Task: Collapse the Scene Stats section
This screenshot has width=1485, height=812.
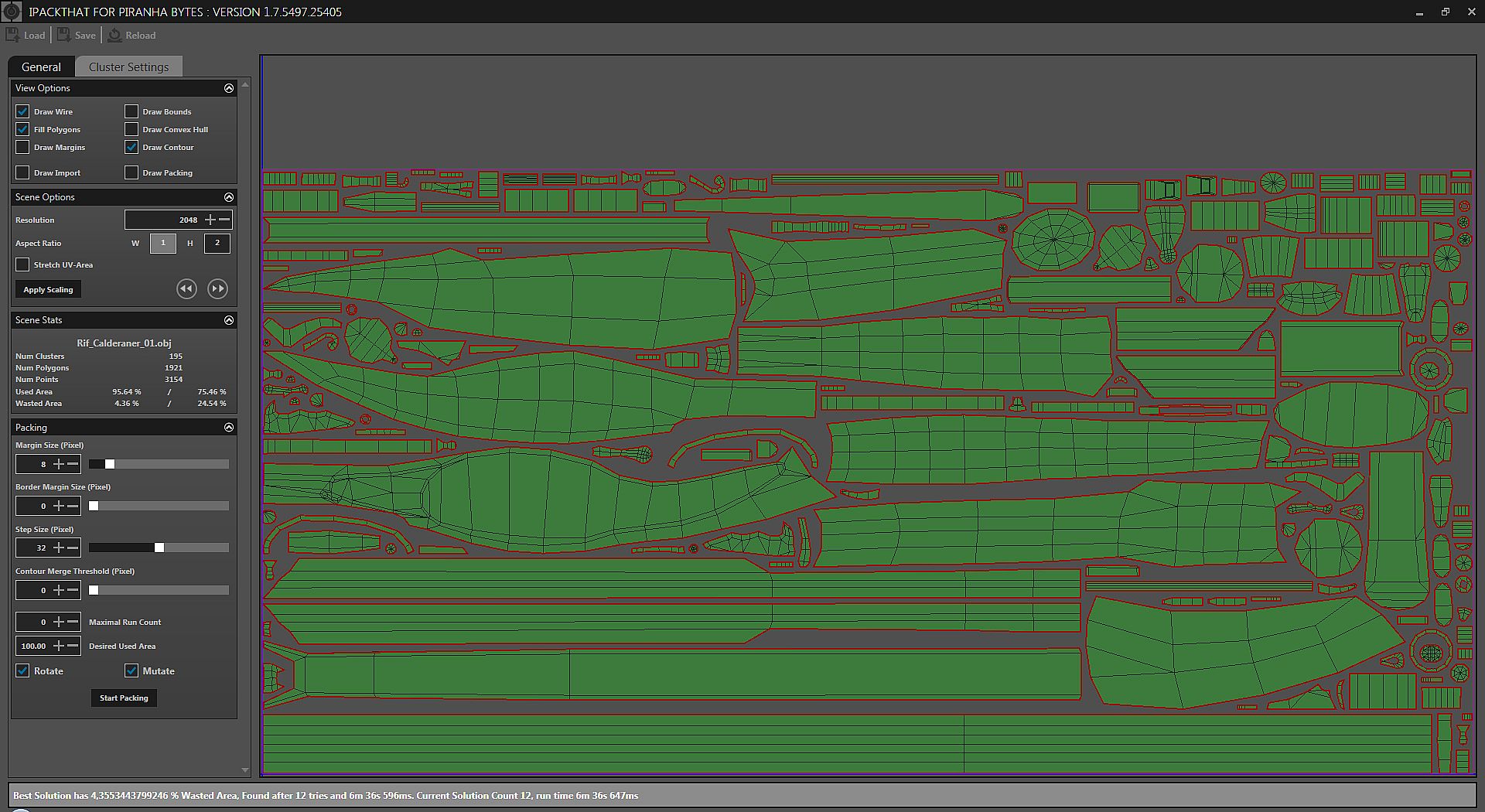Action: click(229, 320)
